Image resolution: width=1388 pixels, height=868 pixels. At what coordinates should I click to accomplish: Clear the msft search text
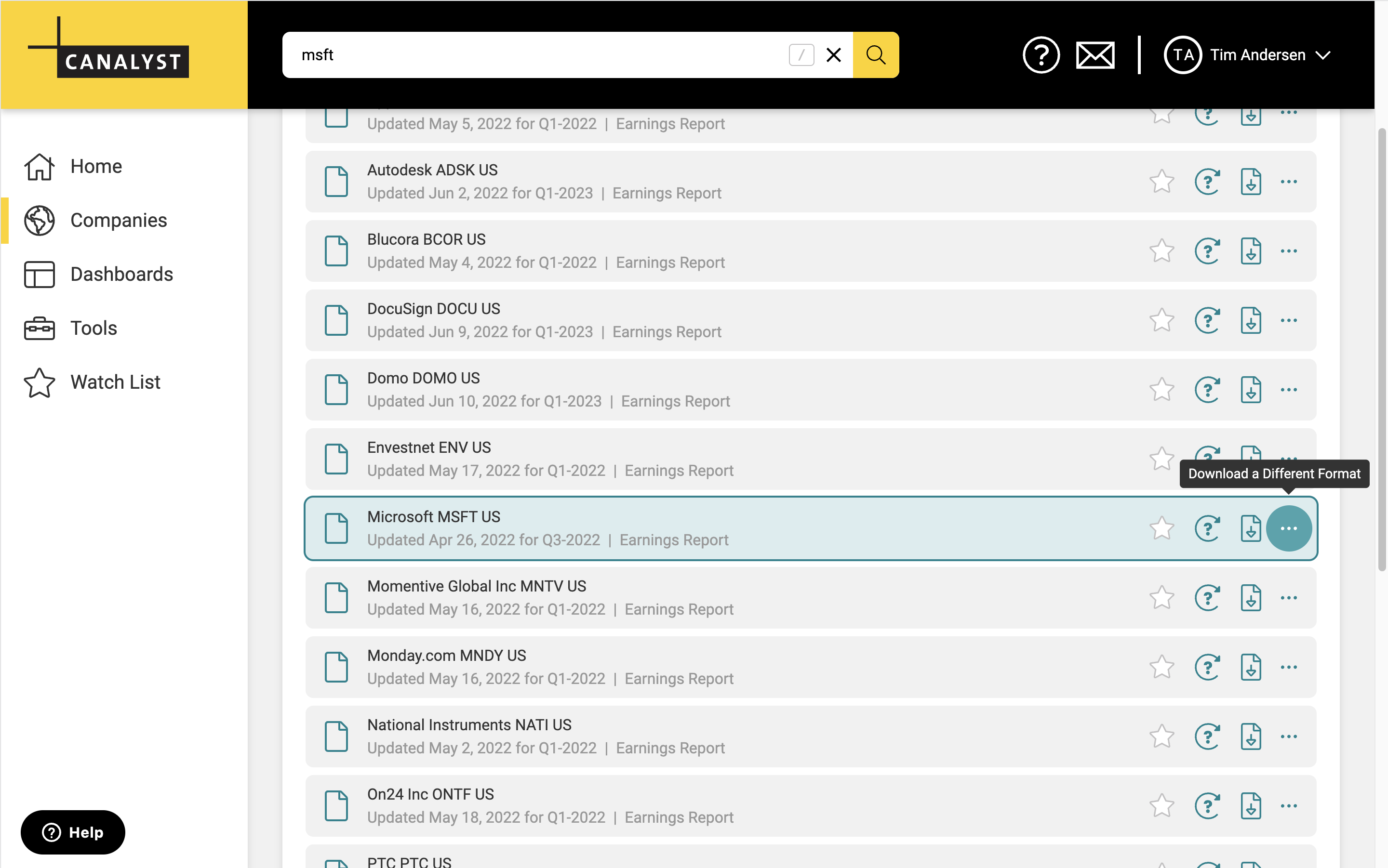point(833,55)
